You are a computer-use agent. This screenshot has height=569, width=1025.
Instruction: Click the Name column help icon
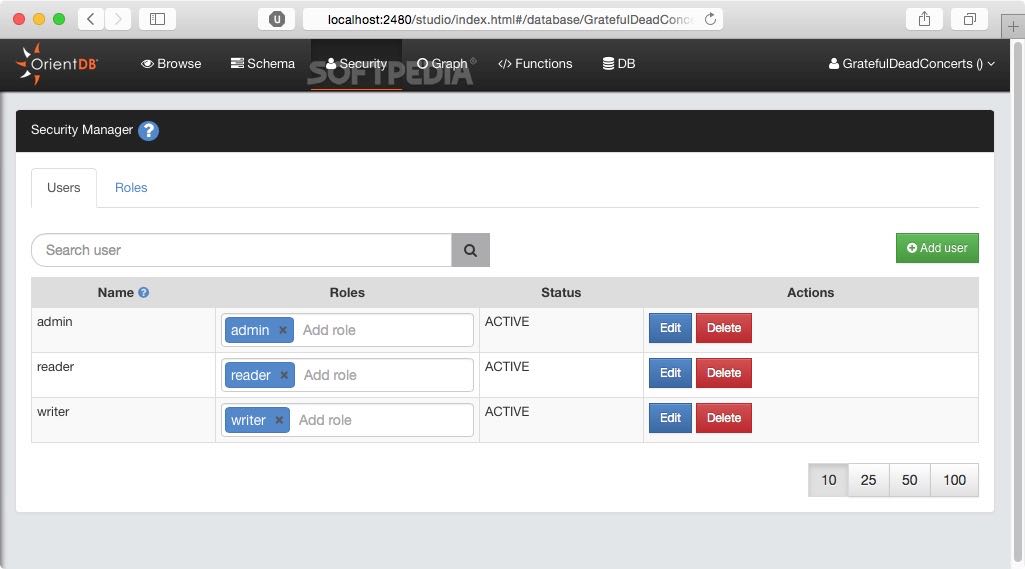[x=144, y=292]
